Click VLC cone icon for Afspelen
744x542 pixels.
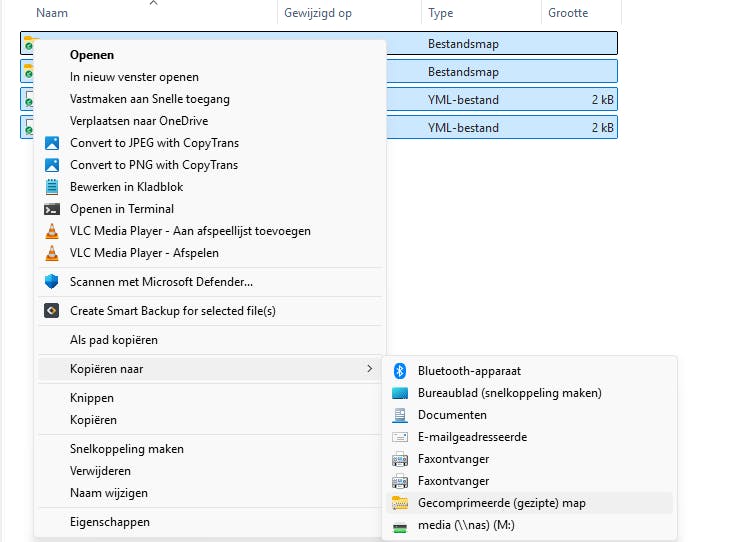coord(52,253)
